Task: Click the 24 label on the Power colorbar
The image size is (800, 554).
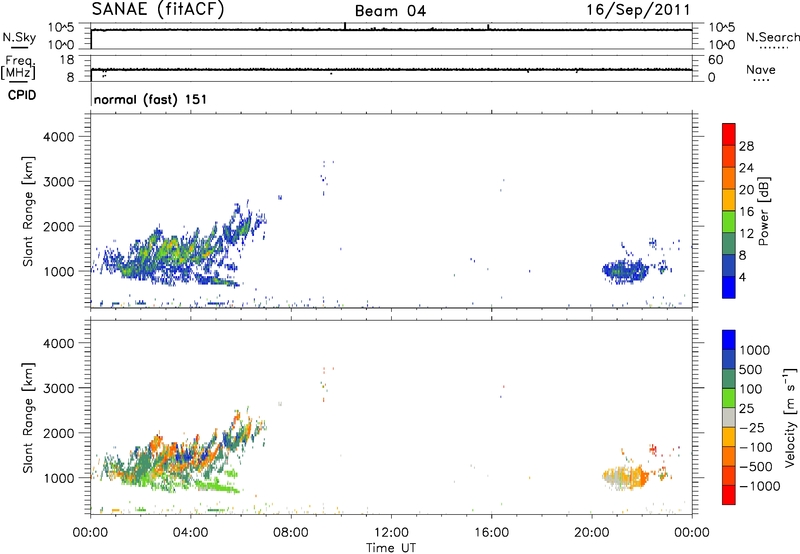Action: pyautogui.click(x=746, y=168)
